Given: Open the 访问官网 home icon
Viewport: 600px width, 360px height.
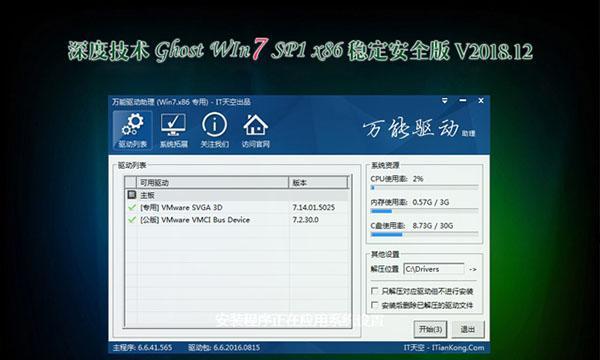Looking at the screenshot, I should (255, 130).
